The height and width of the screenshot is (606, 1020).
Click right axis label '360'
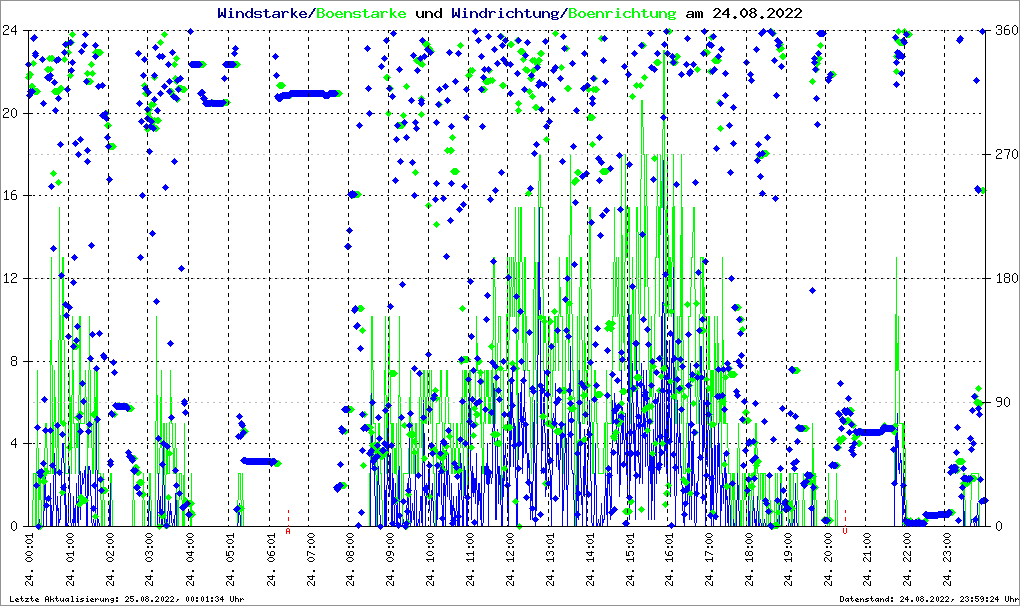click(1008, 30)
